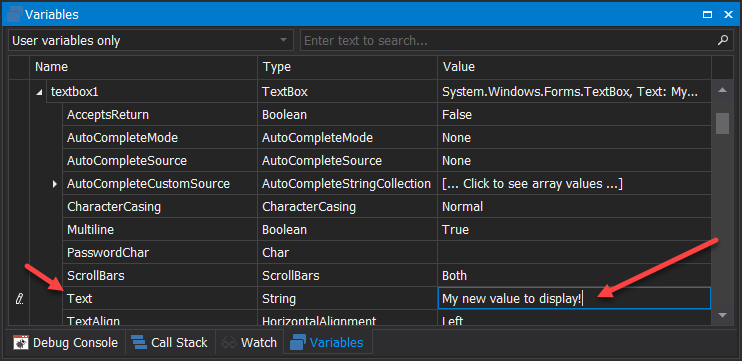Viewport: 742px width, 361px height.
Task: Click the search magnifier icon
Action: coord(723,40)
